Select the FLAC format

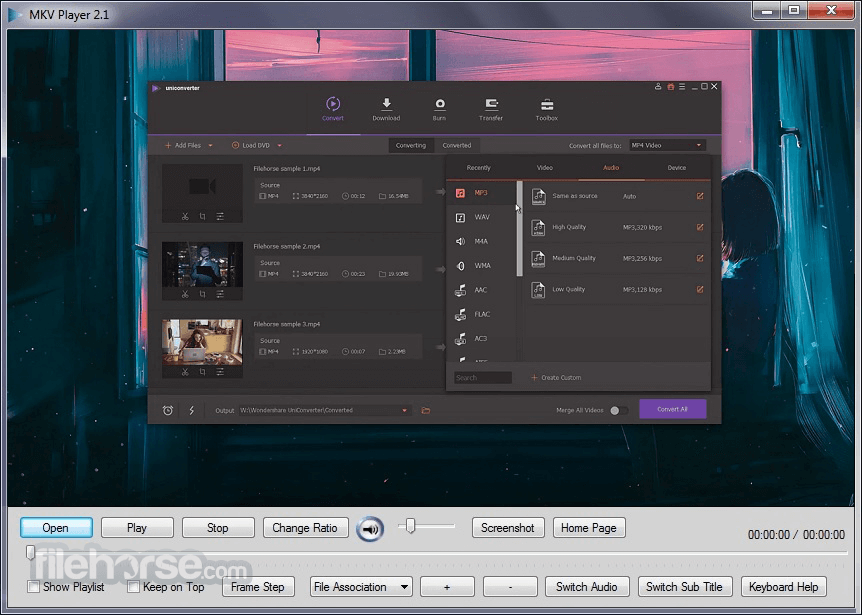(480, 314)
